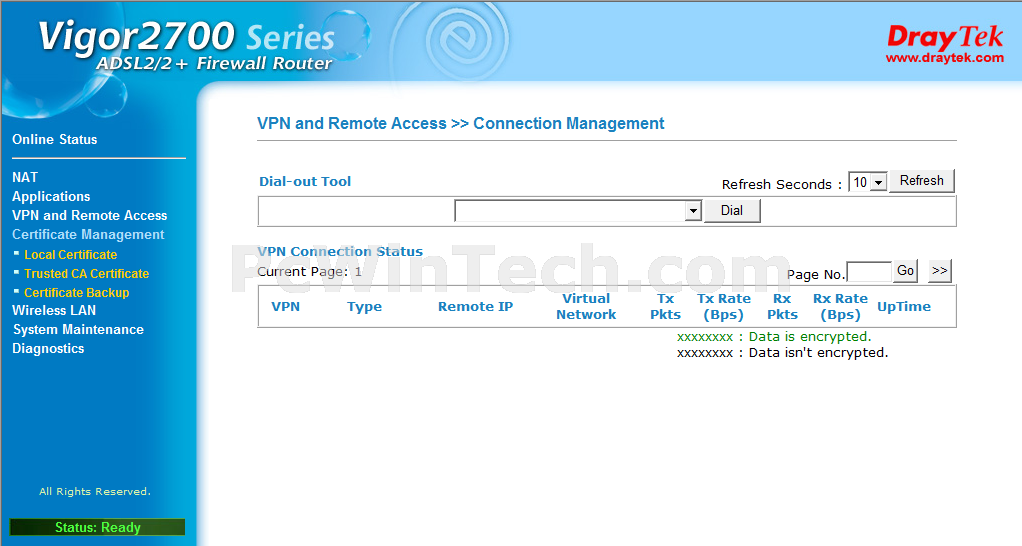Open Certificate Backup page
The height and width of the screenshot is (546, 1022).
pyautogui.click(x=76, y=293)
